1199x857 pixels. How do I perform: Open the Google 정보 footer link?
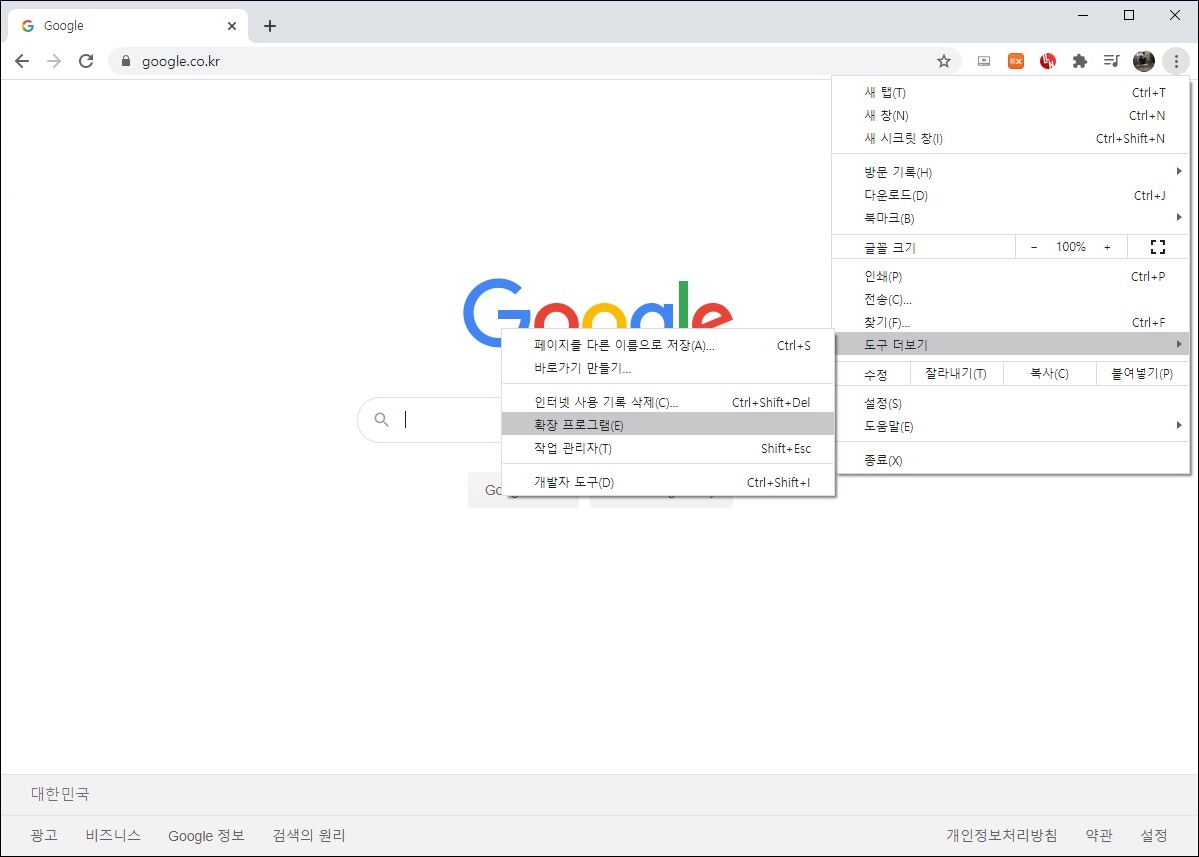coord(206,836)
